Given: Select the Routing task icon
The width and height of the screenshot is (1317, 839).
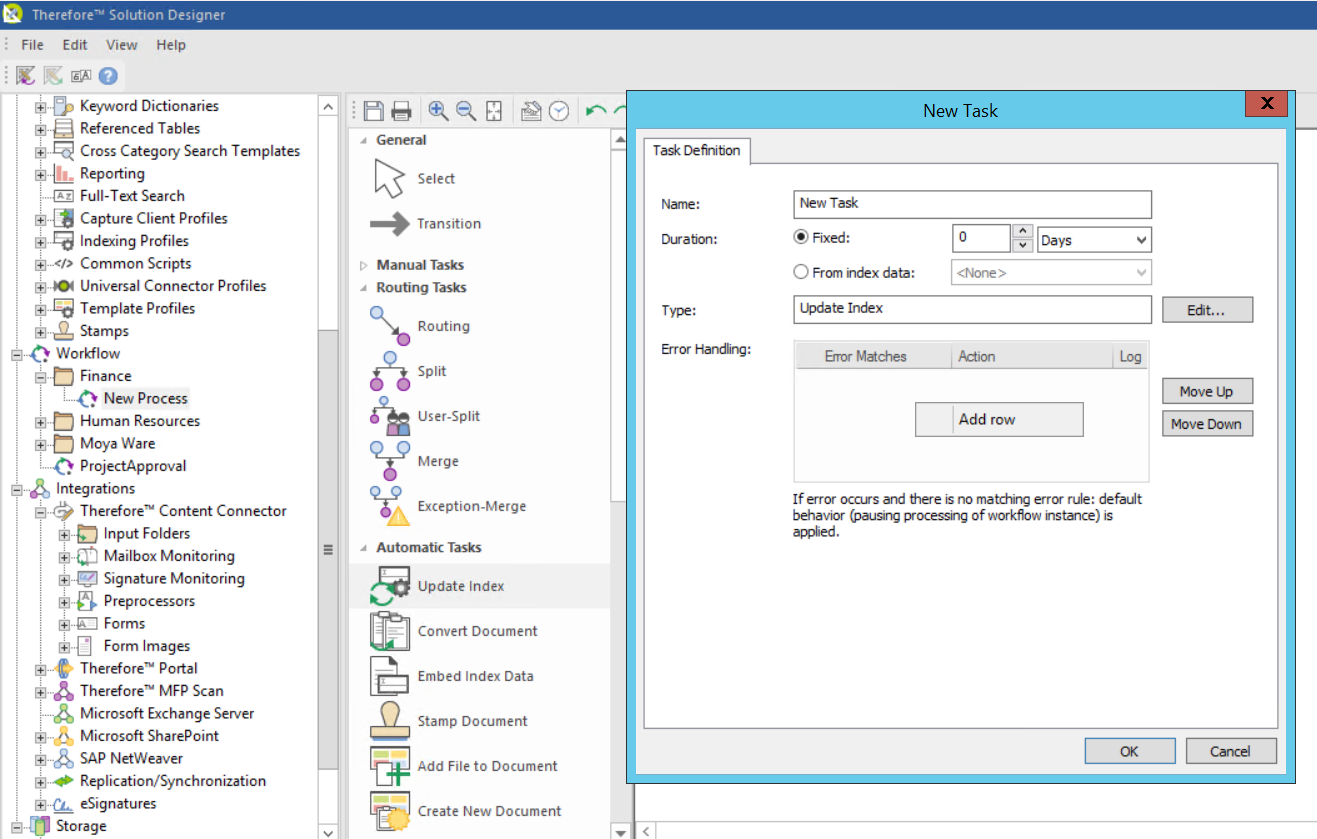Looking at the screenshot, I should pos(443,325).
